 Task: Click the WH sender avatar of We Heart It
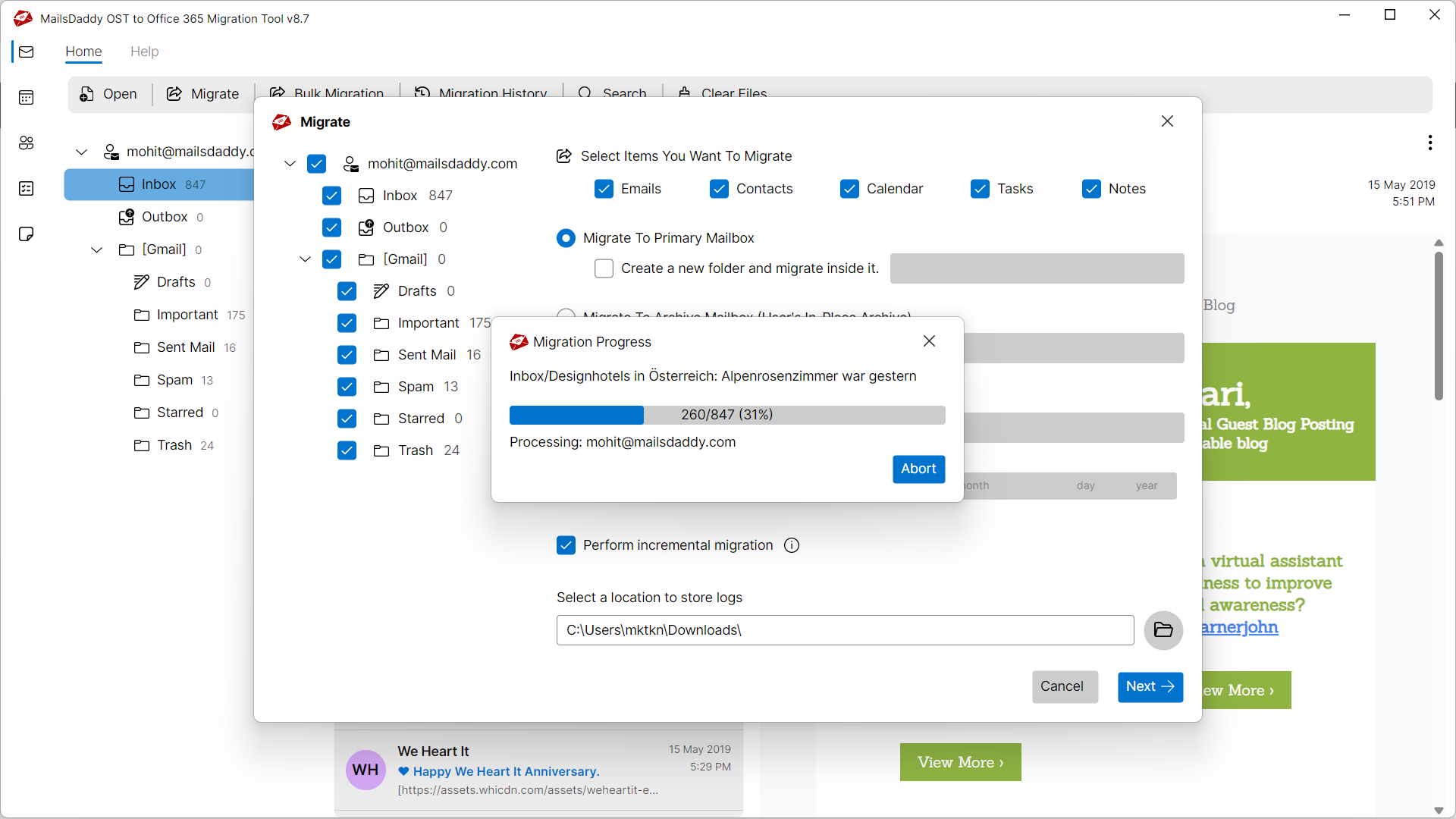coord(366,770)
